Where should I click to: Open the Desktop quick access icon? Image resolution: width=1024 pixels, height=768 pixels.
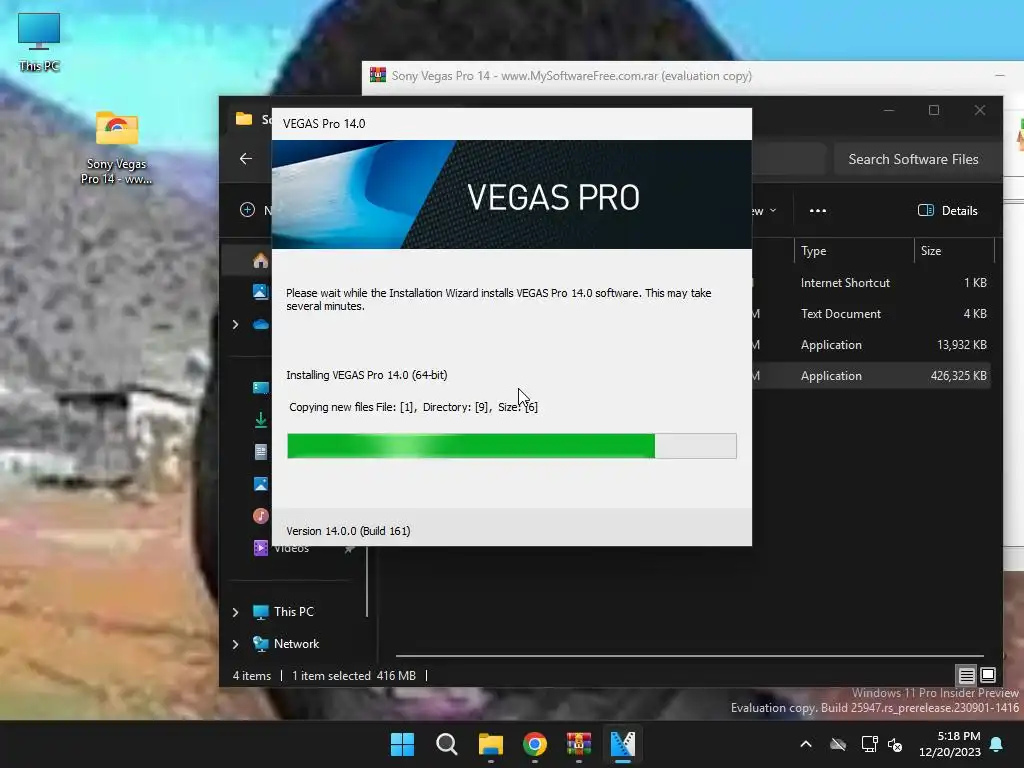(x=261, y=388)
